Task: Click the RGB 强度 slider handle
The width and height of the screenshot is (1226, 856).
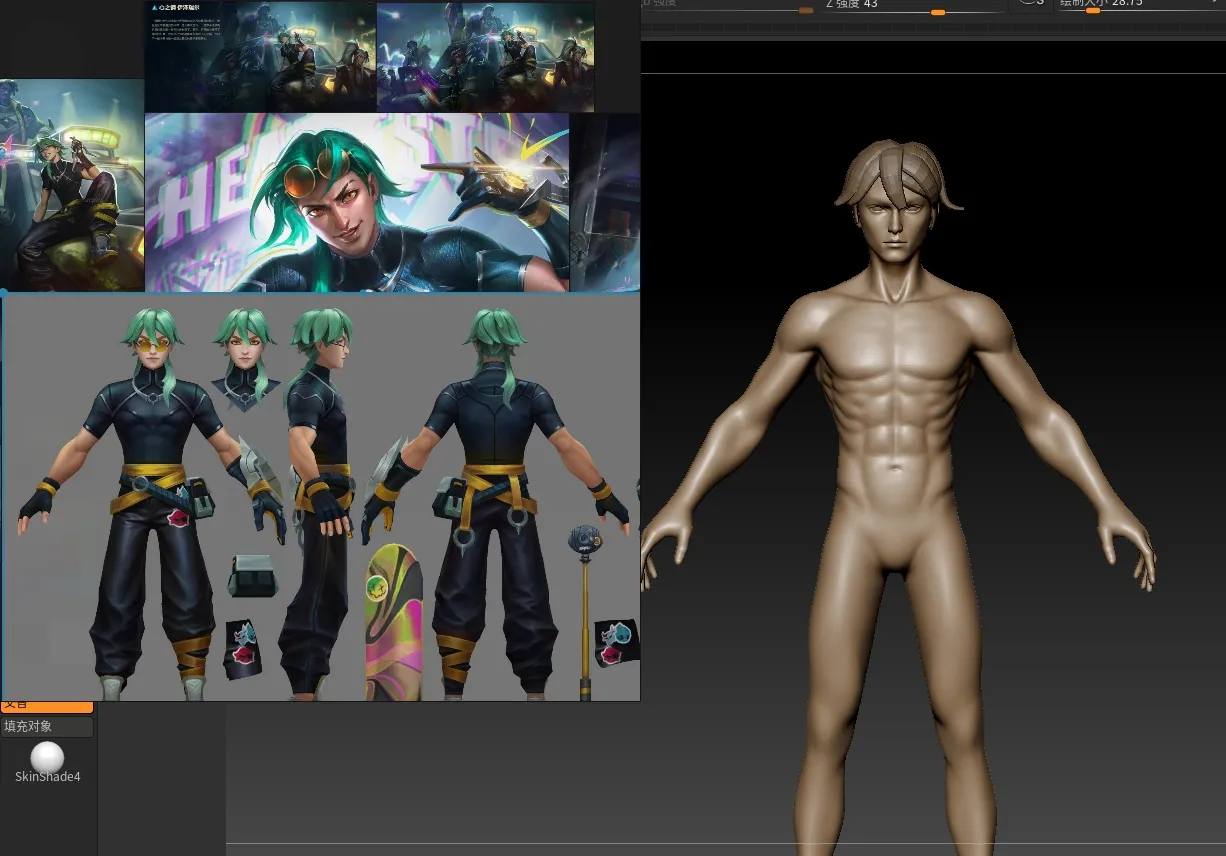Action: pyautogui.click(x=805, y=10)
